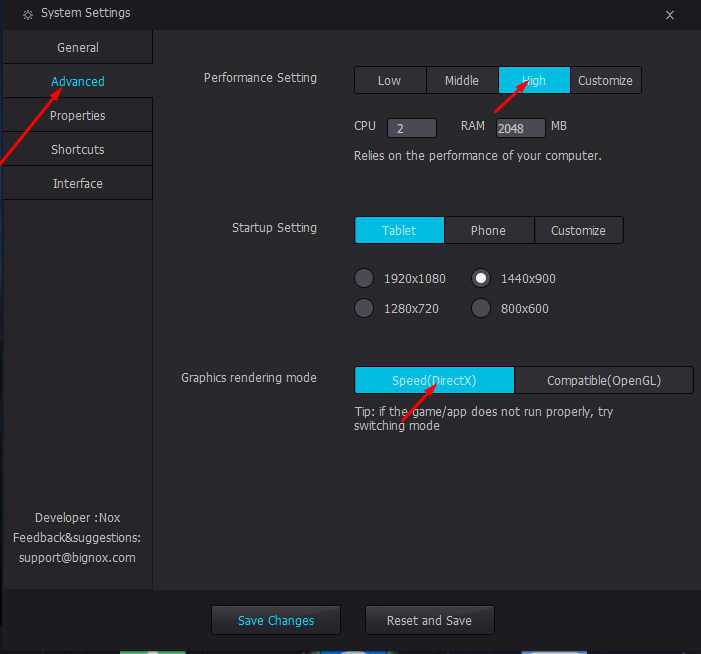Close the System Settings window

click(669, 15)
